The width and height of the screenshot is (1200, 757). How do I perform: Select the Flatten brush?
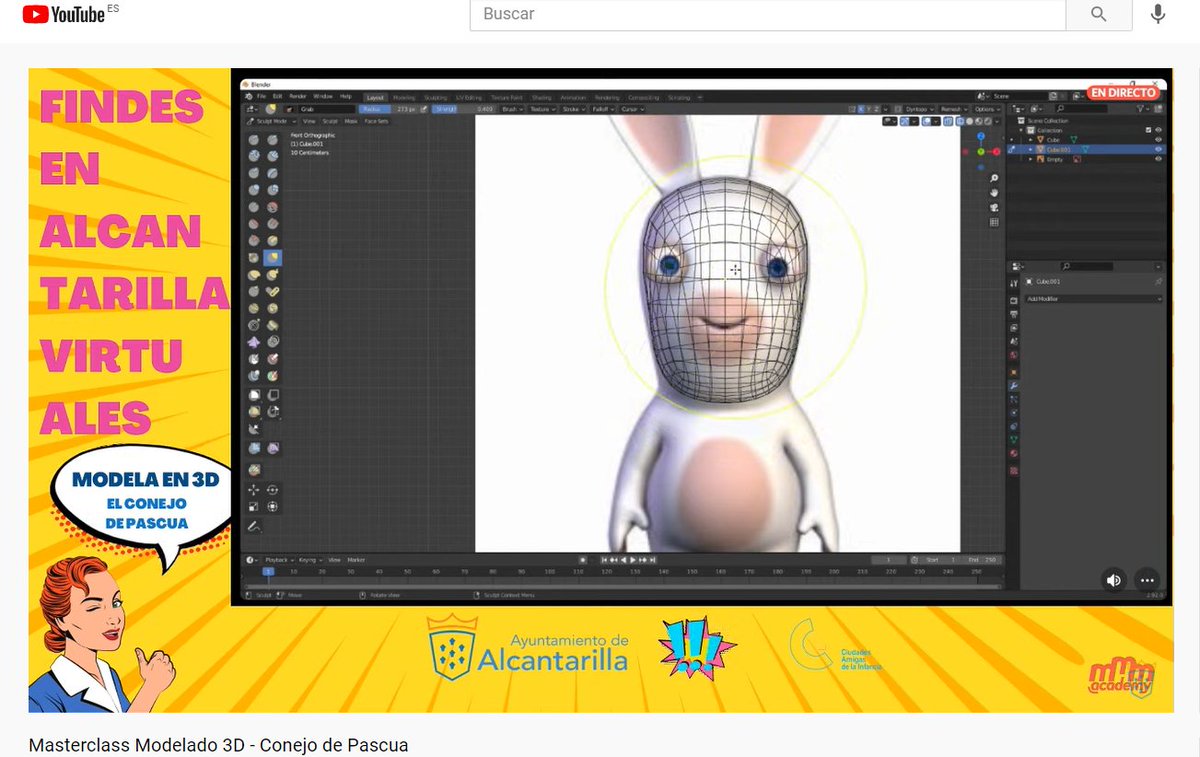pyautogui.click(x=253, y=223)
